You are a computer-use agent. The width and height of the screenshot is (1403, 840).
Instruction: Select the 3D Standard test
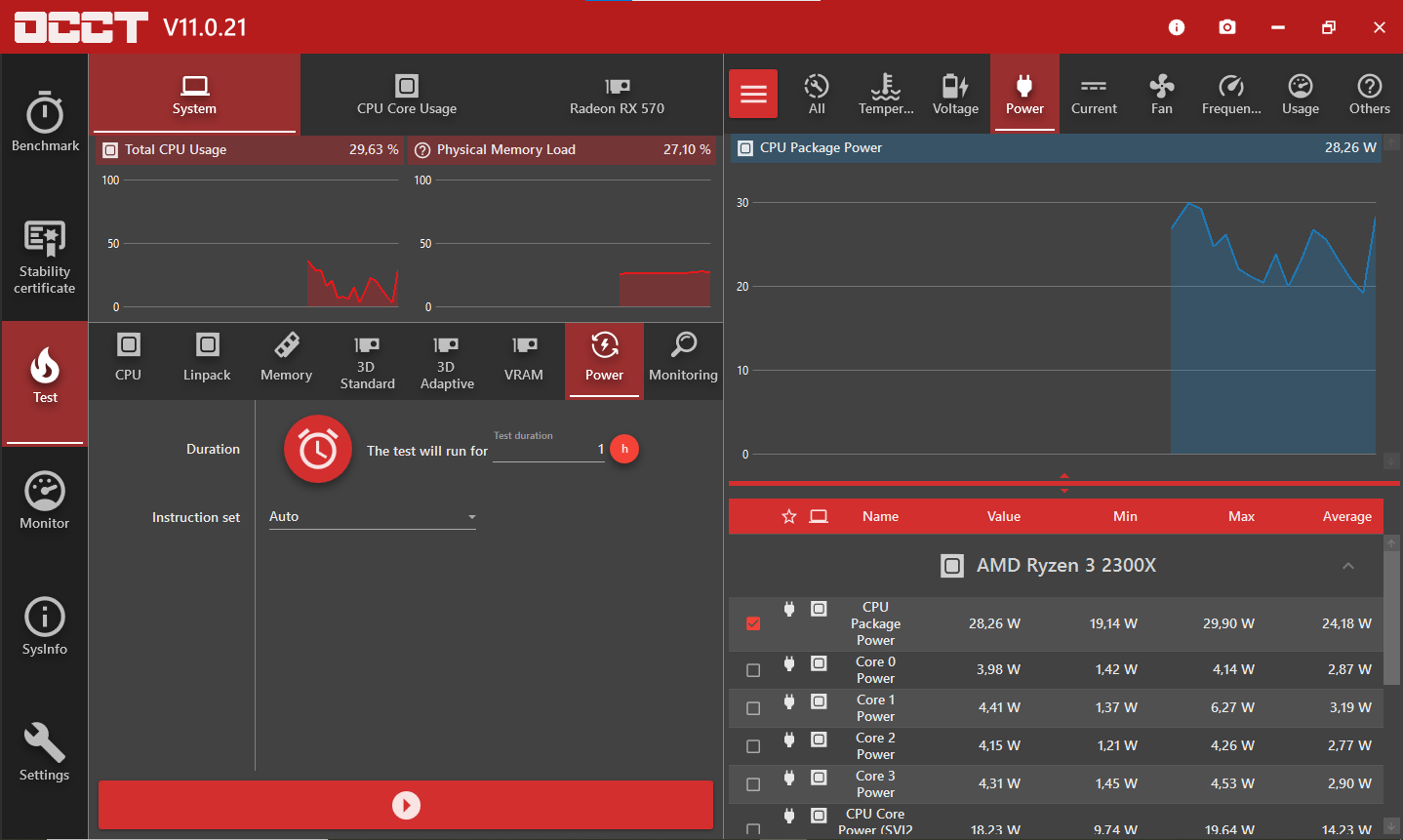[367, 361]
